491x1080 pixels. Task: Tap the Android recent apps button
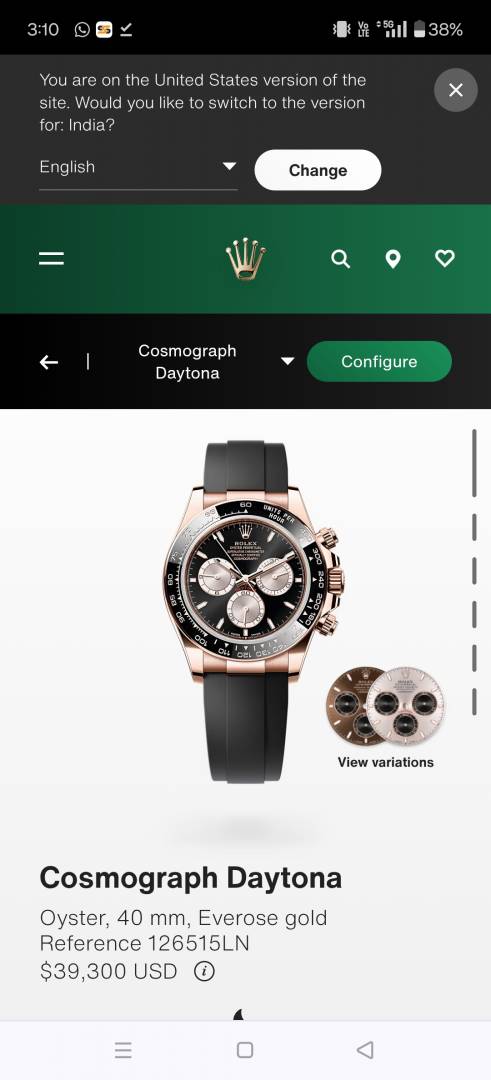coord(123,1050)
